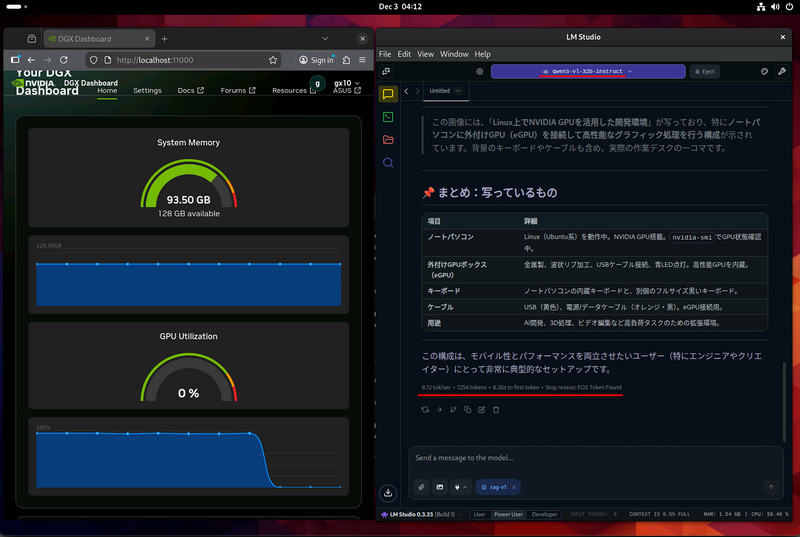Select the DGX Dashboard browser tab

pos(98,39)
